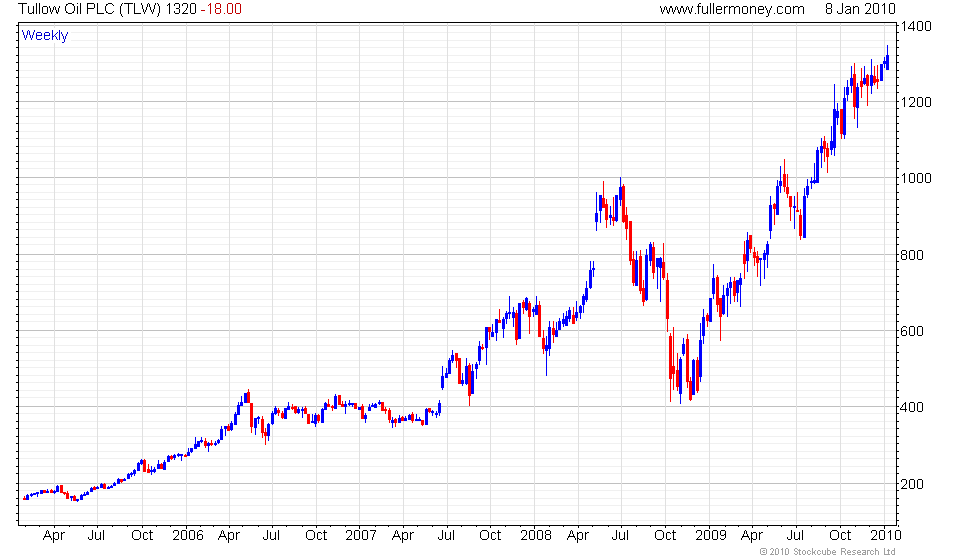Viewport: 980px width, 560px height.
Task: Click the 1200 price axis label
Action: [x=916, y=102]
